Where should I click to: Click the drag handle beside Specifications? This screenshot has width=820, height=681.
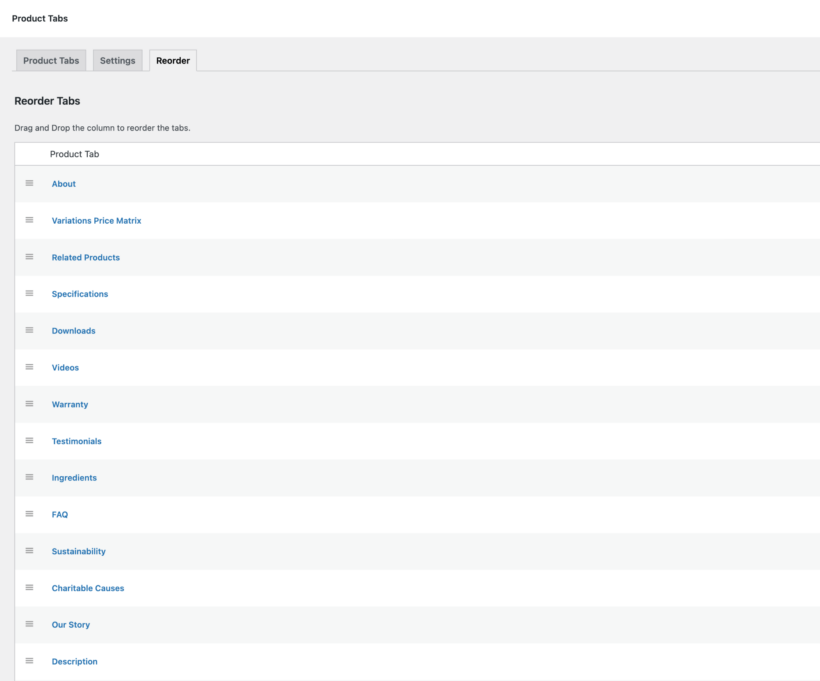point(29,293)
